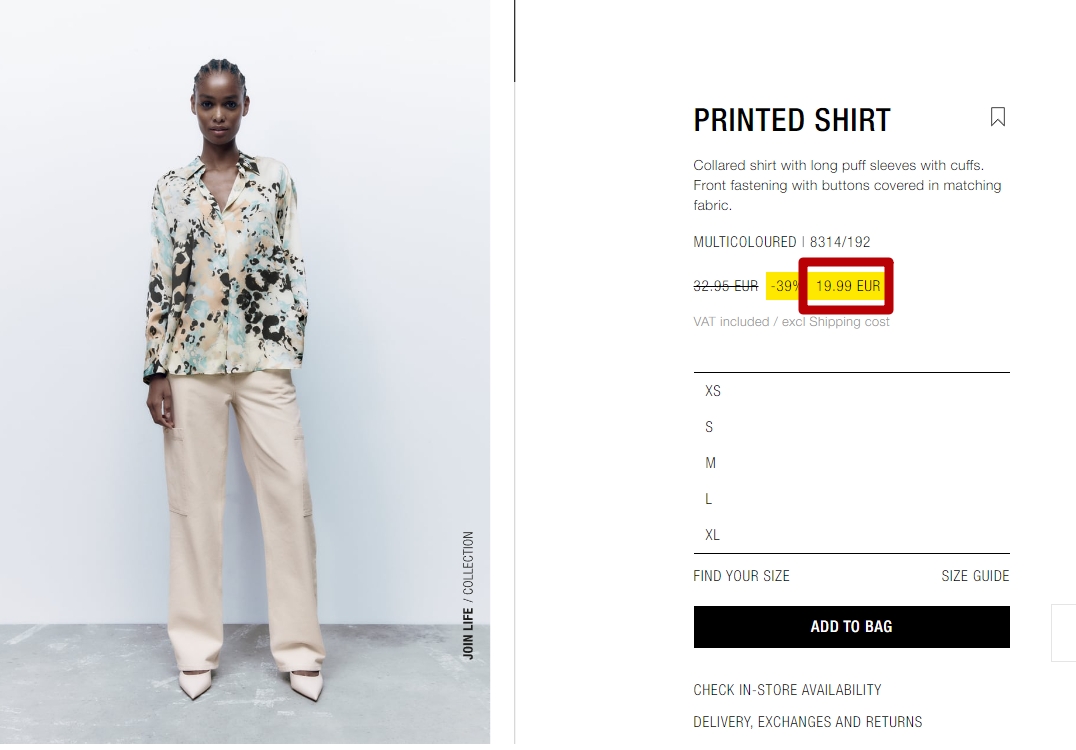Click the Multicoloured 8314/192 reference text
The height and width of the screenshot is (750, 1076).
click(x=782, y=242)
